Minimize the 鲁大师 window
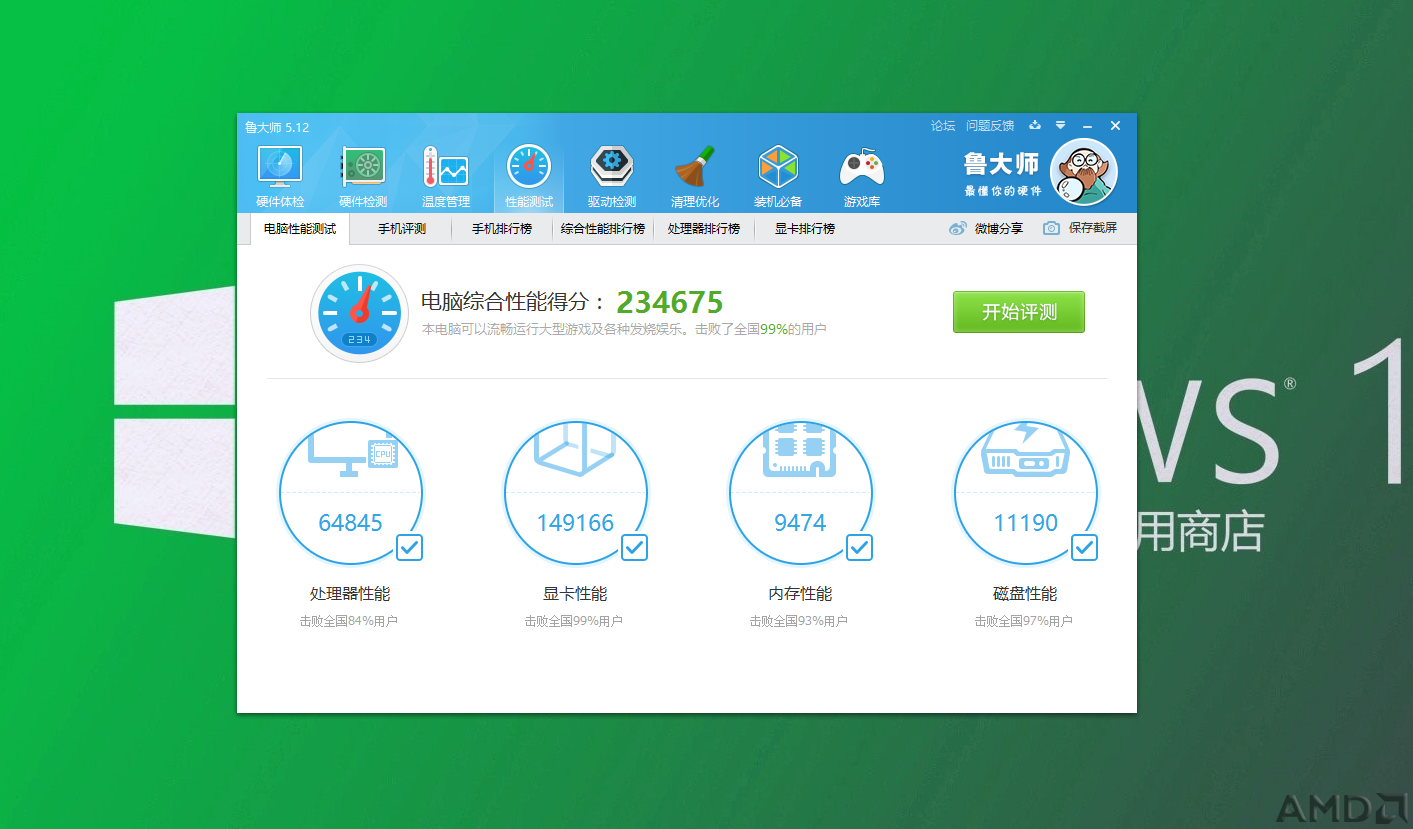This screenshot has height=829, width=1413. pos(1088,126)
